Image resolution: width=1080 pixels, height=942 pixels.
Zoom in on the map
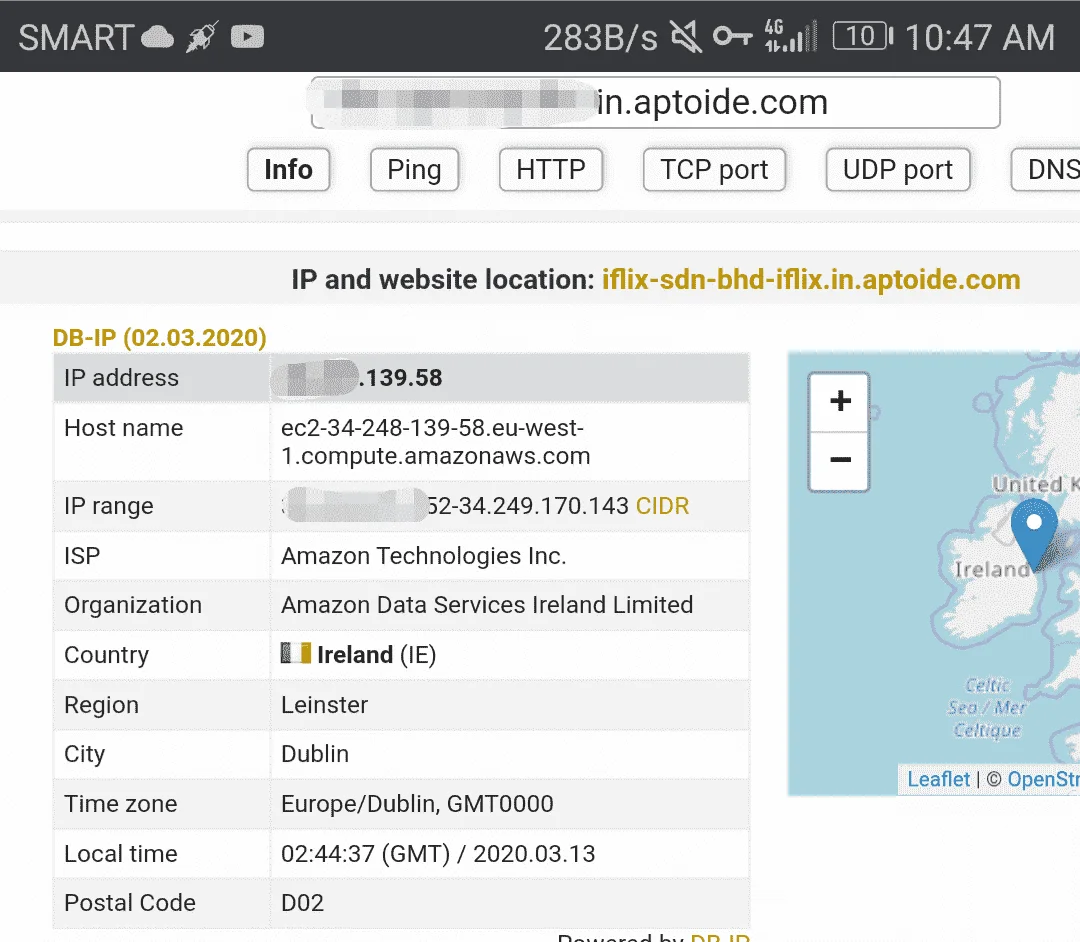(840, 401)
